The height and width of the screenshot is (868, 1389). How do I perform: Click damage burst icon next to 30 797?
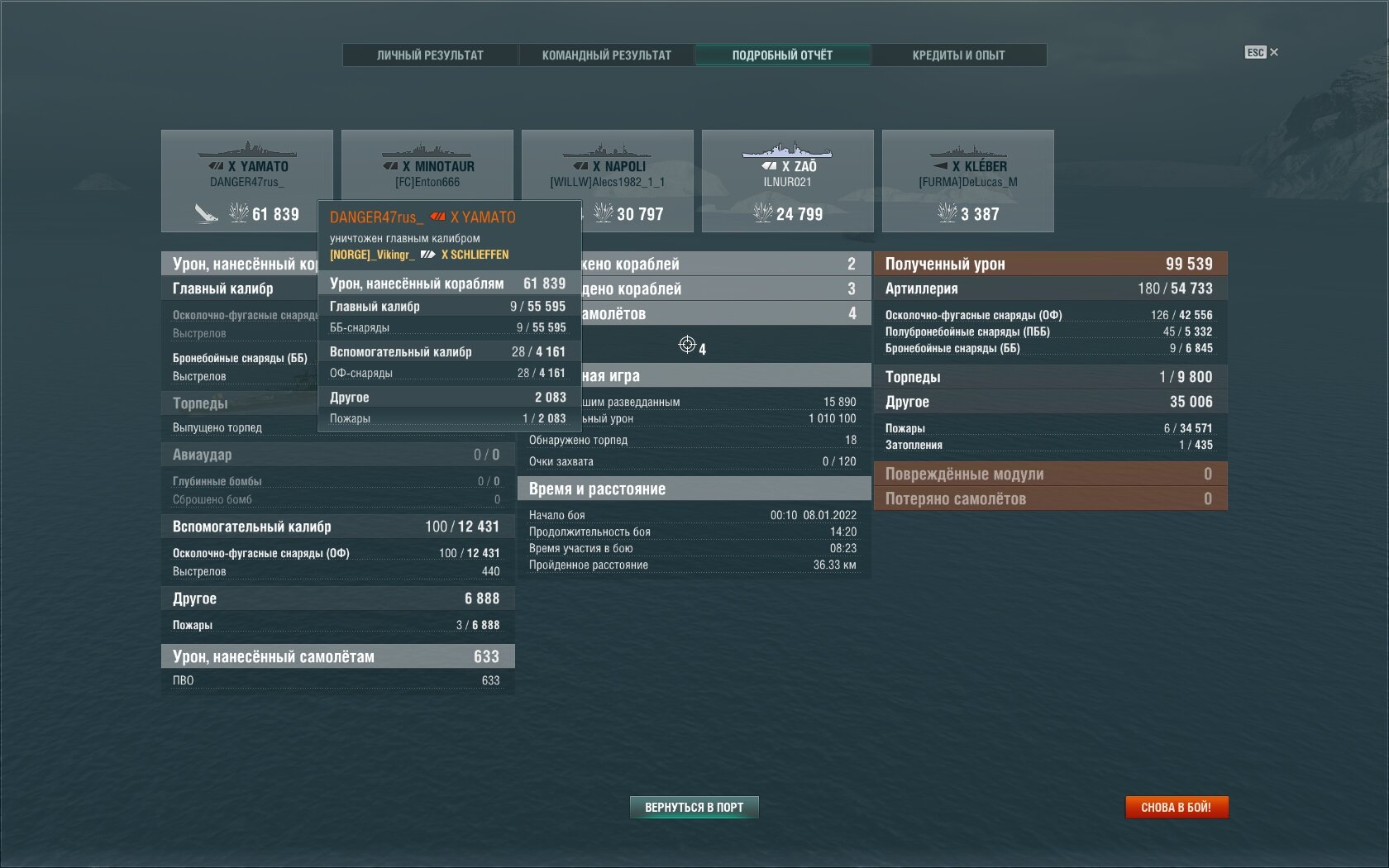coord(604,212)
